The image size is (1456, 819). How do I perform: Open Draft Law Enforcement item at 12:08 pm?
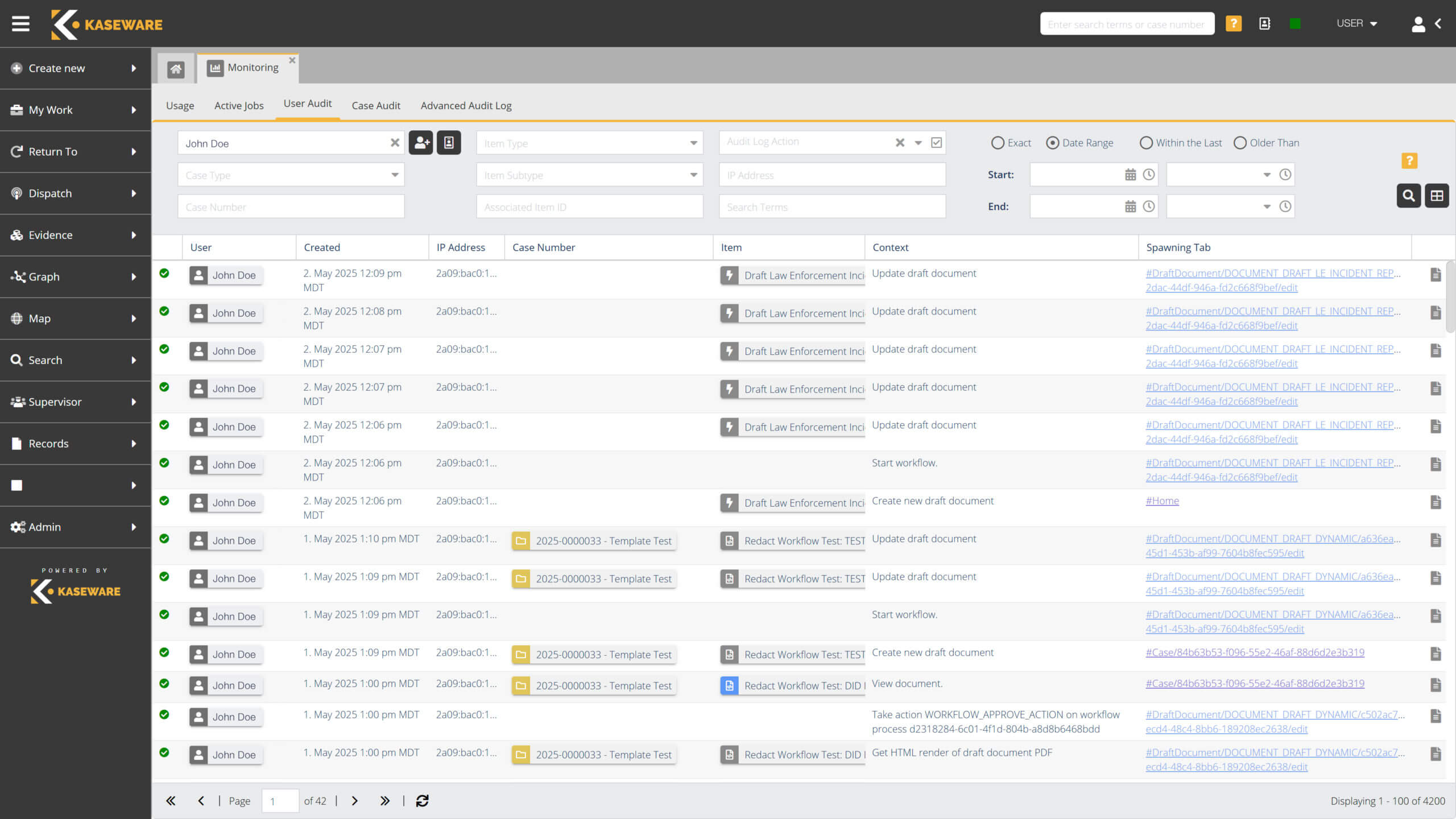[x=793, y=313]
